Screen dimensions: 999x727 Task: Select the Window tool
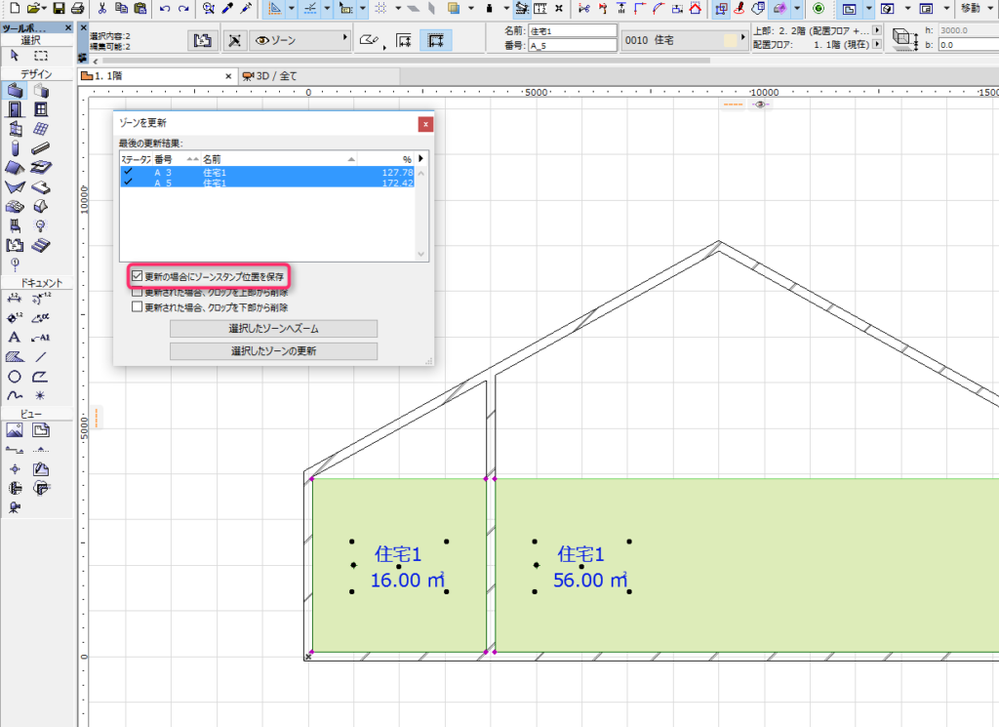point(41,110)
